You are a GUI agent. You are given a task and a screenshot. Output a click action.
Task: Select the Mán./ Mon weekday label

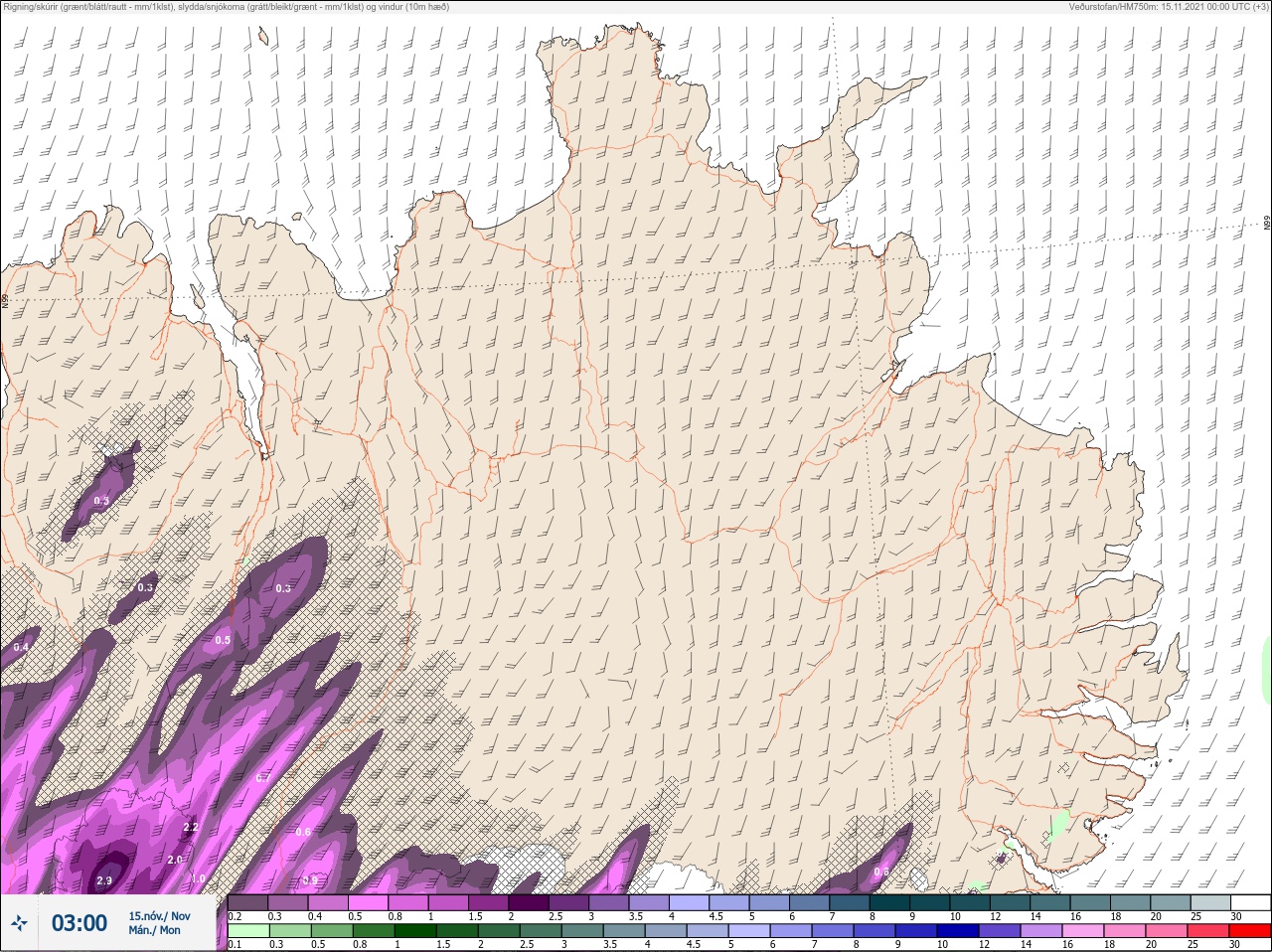(x=155, y=931)
